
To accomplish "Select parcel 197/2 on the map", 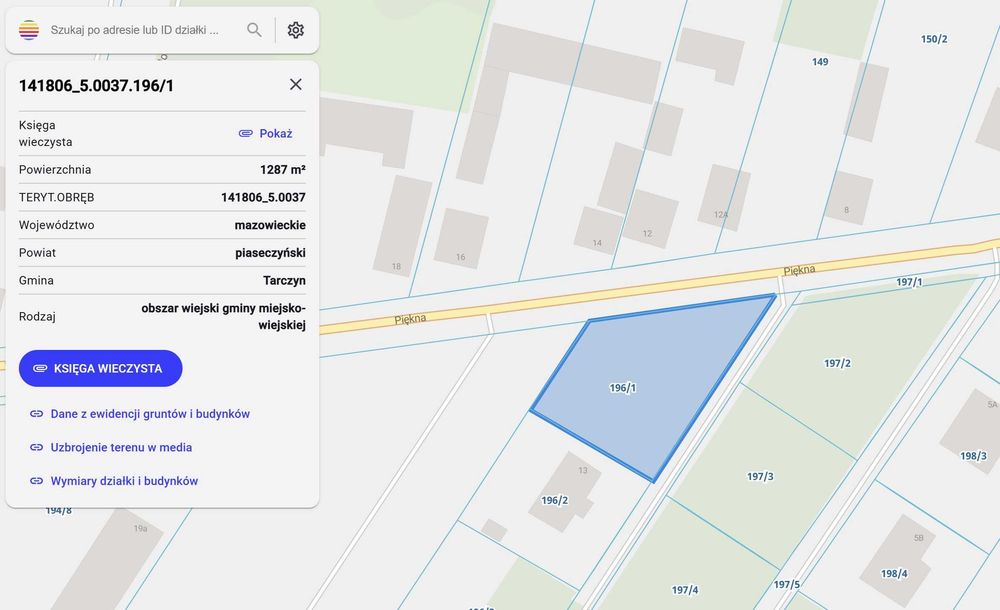I will [x=837, y=363].
